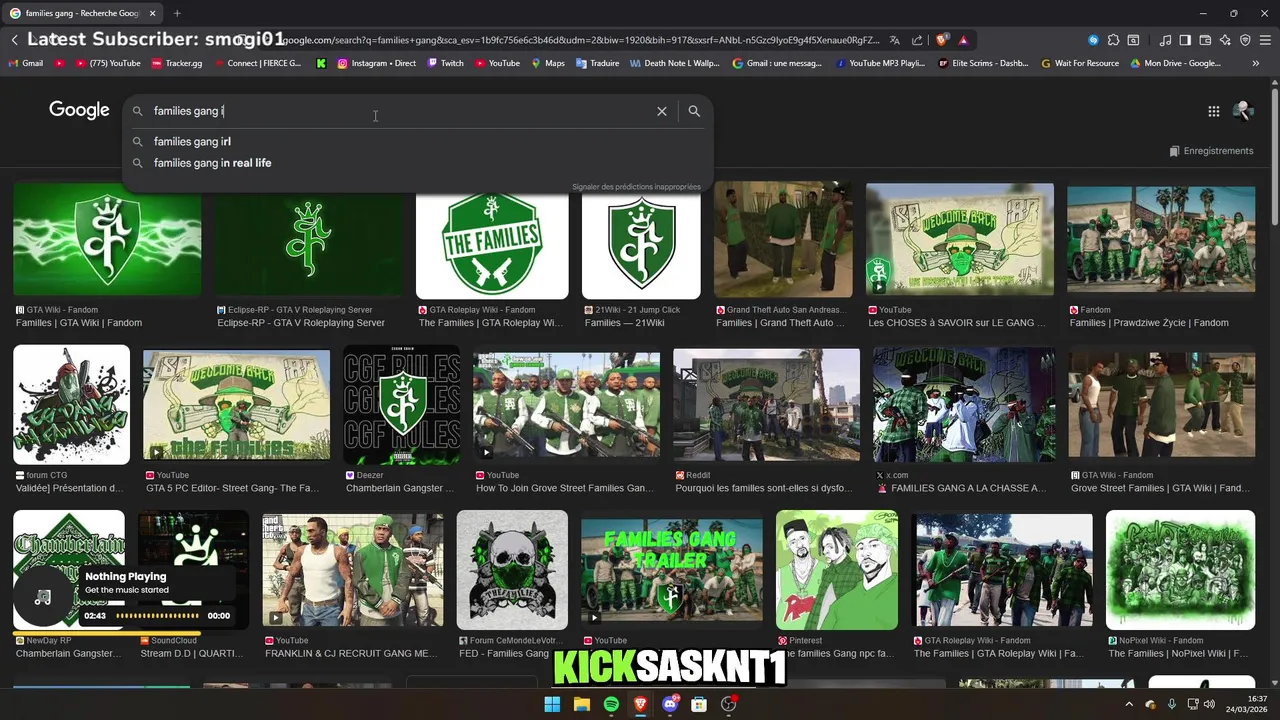Open the Brave Wallet icon
The width and height of the screenshot is (1280, 720).
coord(1205,40)
